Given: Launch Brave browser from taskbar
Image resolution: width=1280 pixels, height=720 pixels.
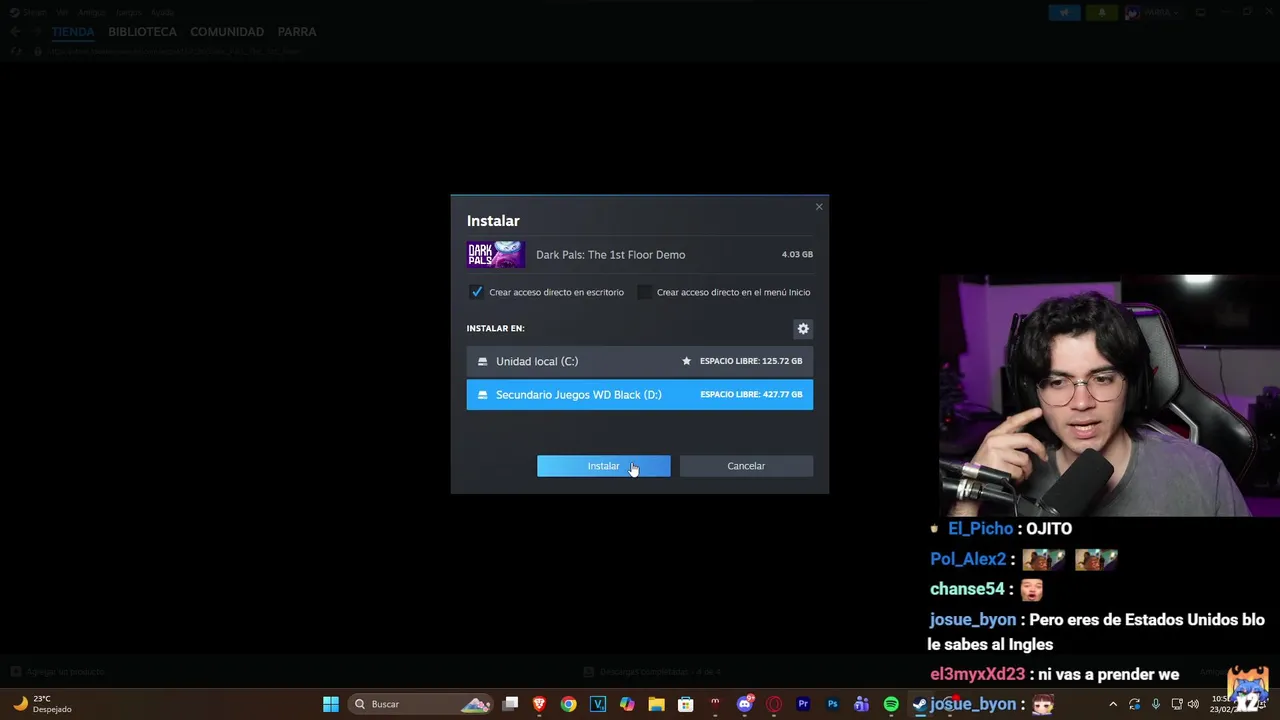Looking at the screenshot, I should point(540,704).
